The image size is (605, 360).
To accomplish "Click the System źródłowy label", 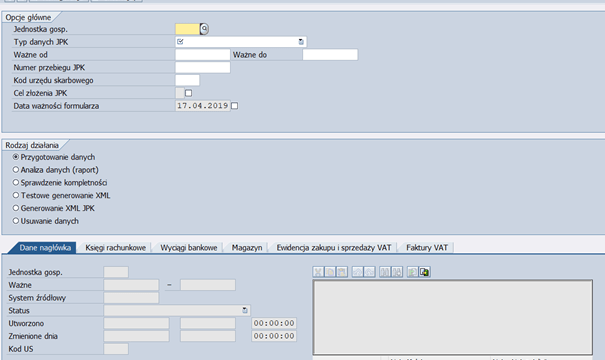I will (37, 298).
